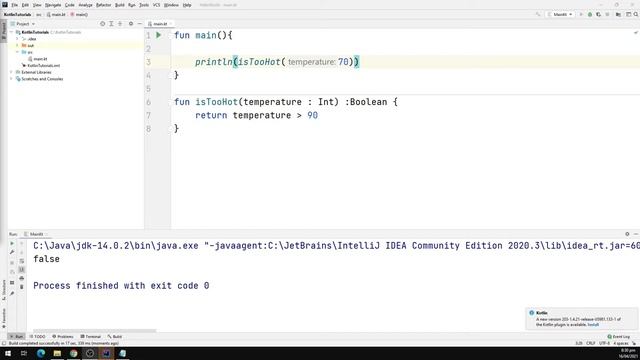Open the MainKt run configuration dropdown

560,14
